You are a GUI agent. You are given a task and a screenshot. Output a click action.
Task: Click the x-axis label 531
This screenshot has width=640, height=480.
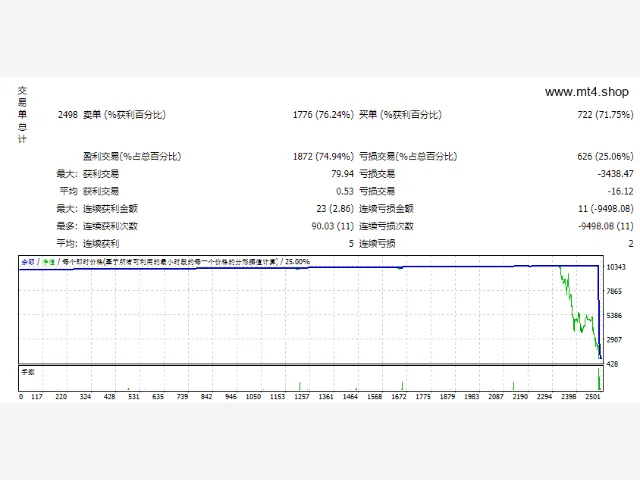[133, 397]
